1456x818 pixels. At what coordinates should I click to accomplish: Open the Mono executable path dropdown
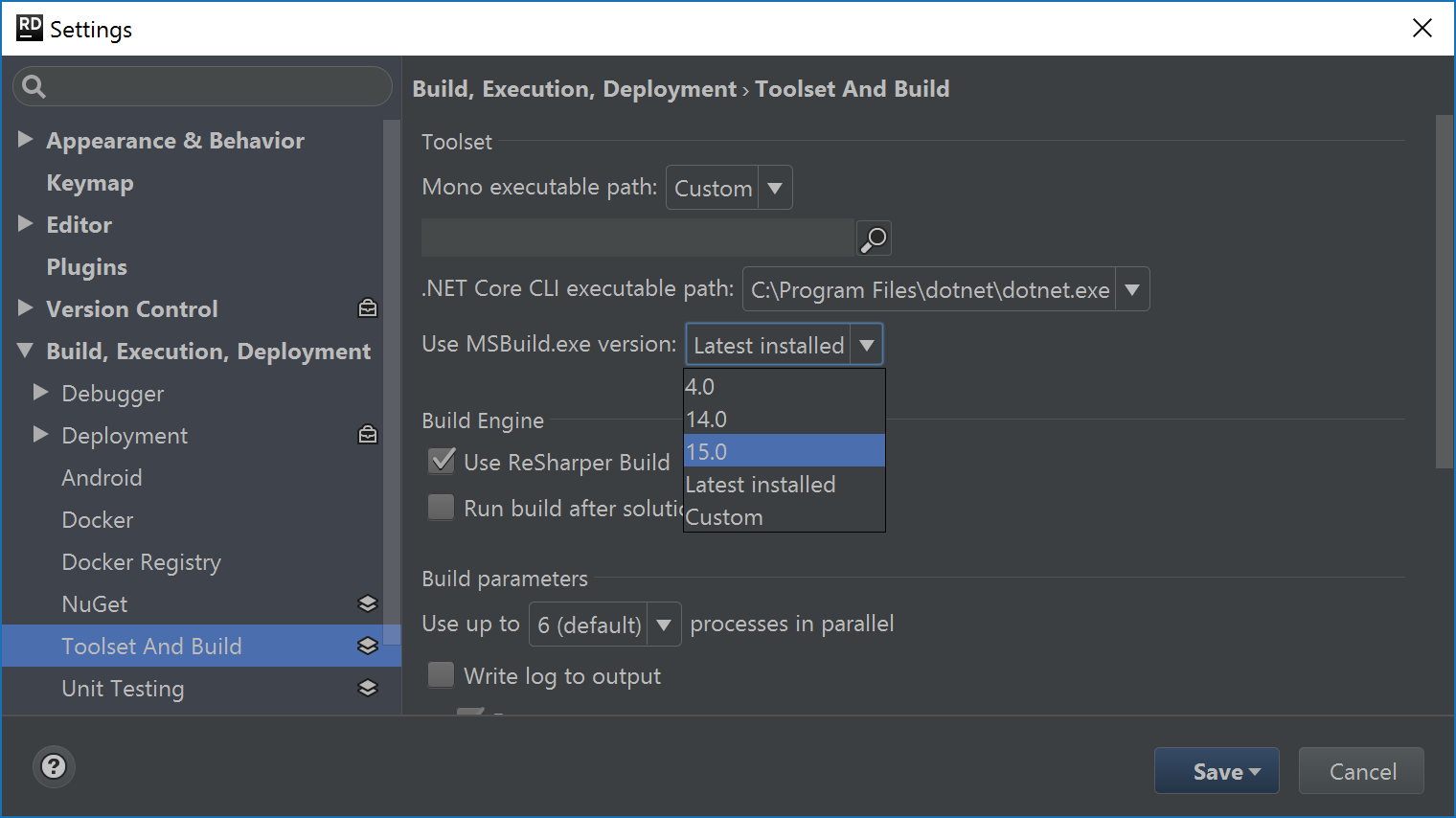click(775, 188)
